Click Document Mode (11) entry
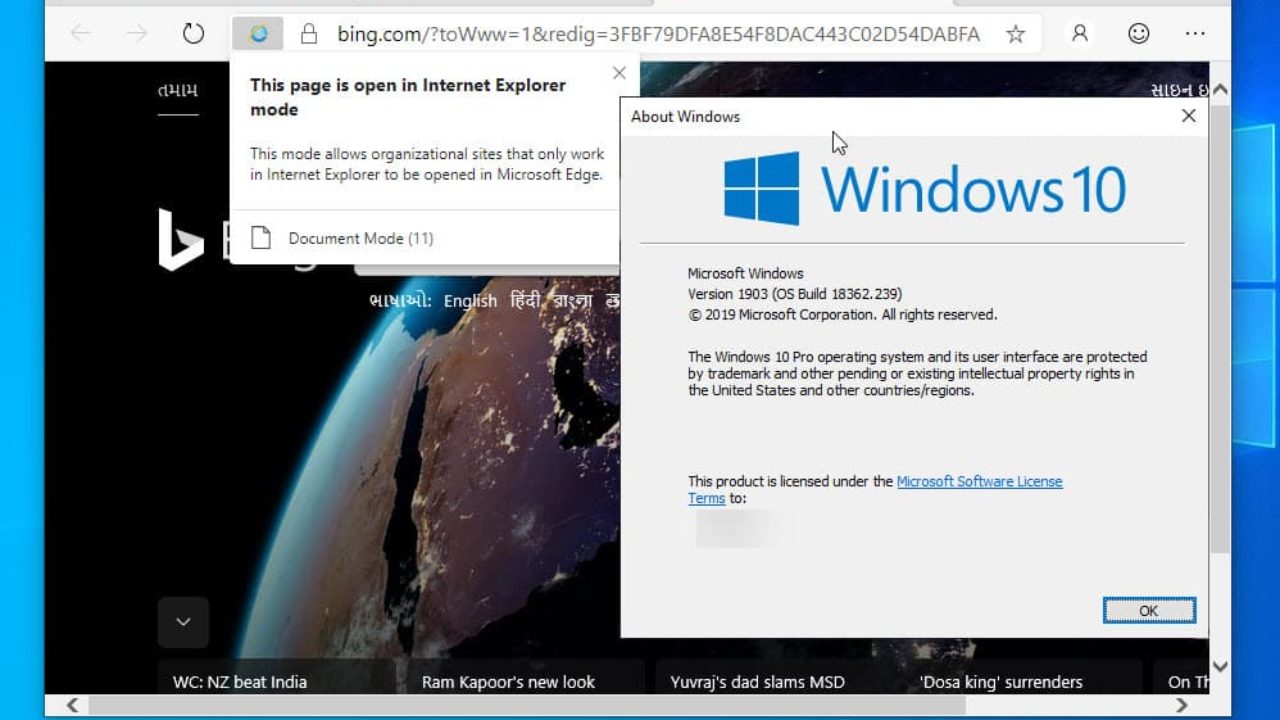This screenshot has height=720, width=1280. point(361,238)
